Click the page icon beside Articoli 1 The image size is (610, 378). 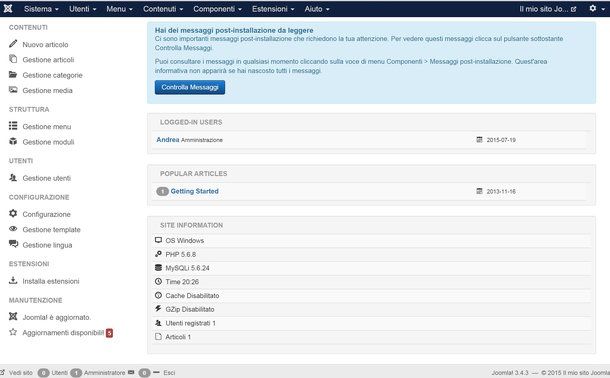tap(158, 336)
